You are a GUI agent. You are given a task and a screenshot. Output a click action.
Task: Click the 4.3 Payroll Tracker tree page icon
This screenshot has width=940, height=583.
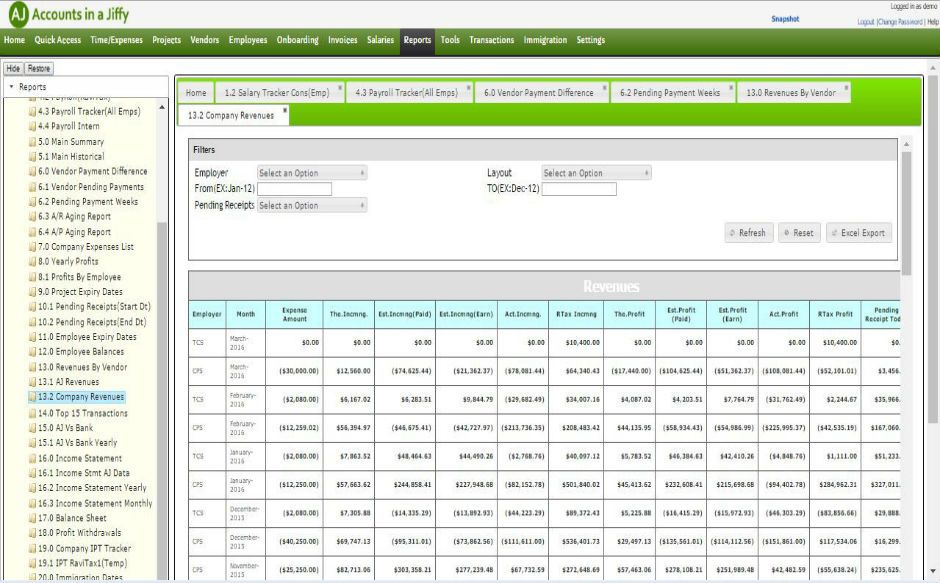tap(32, 112)
